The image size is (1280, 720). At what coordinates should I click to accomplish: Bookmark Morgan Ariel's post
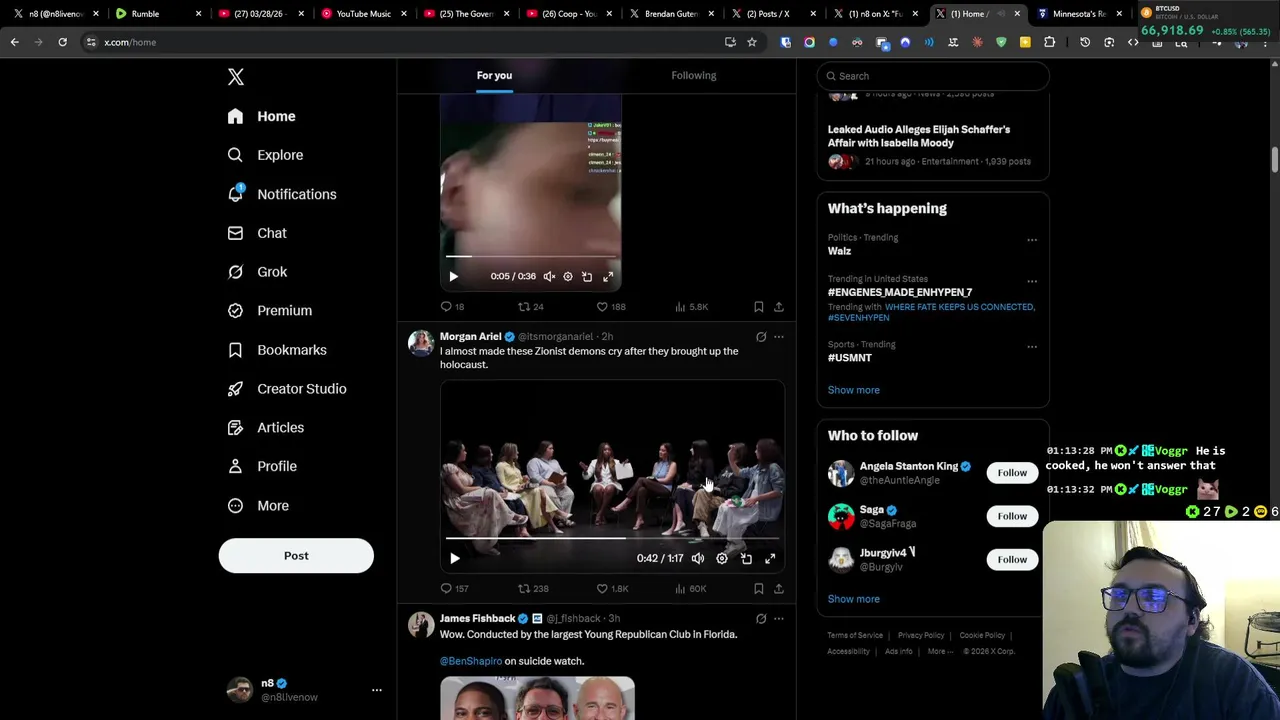[759, 589]
